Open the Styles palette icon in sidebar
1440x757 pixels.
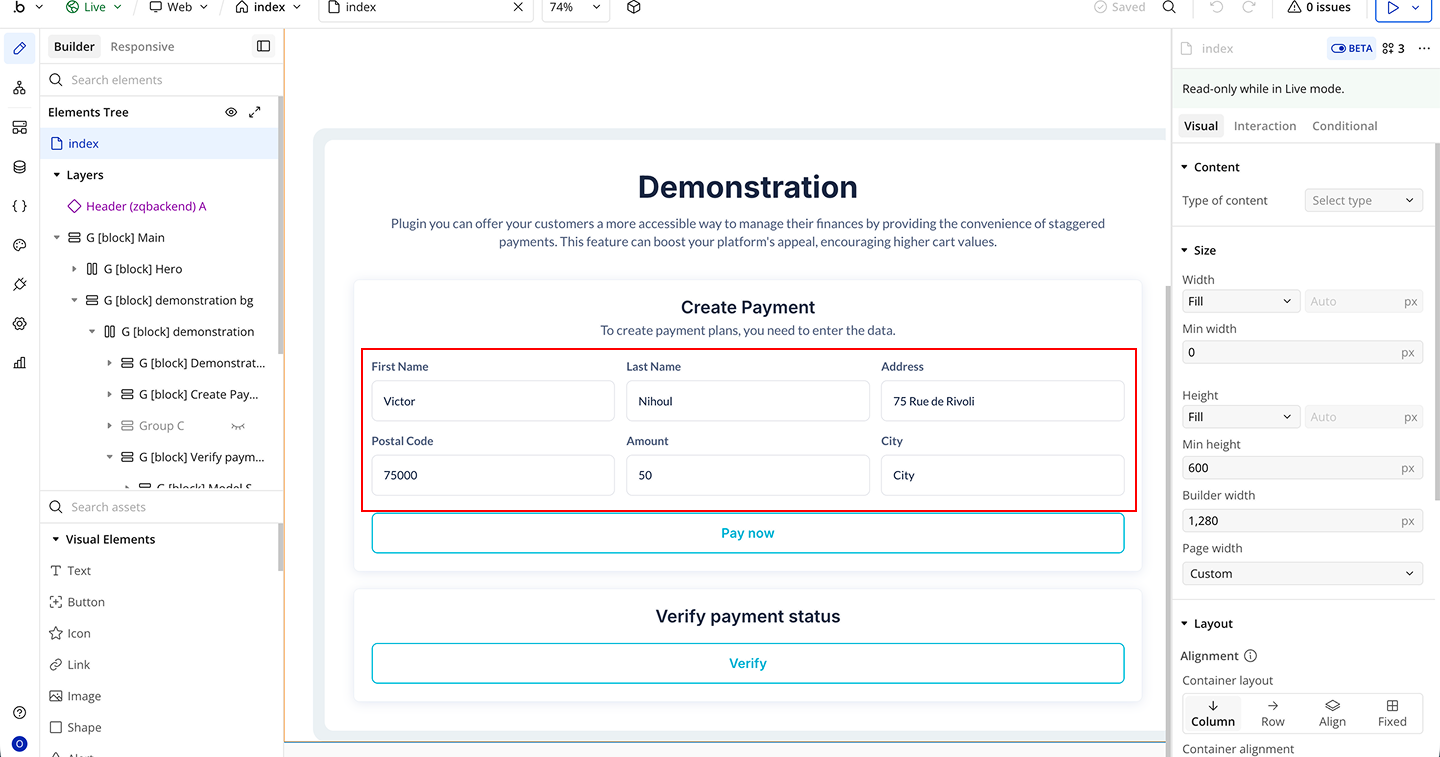(x=19, y=245)
